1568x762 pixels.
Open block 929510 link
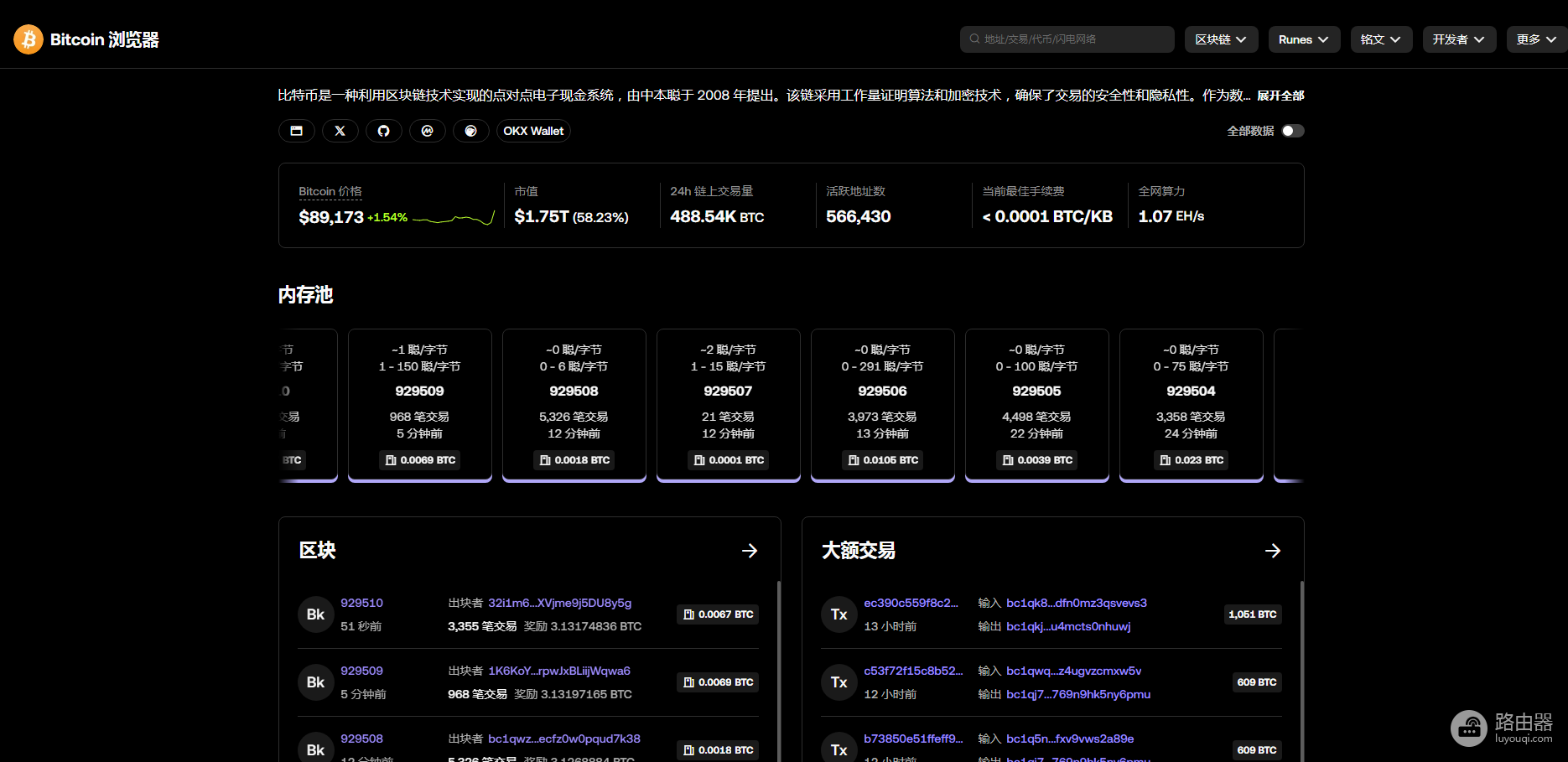pyautogui.click(x=361, y=603)
